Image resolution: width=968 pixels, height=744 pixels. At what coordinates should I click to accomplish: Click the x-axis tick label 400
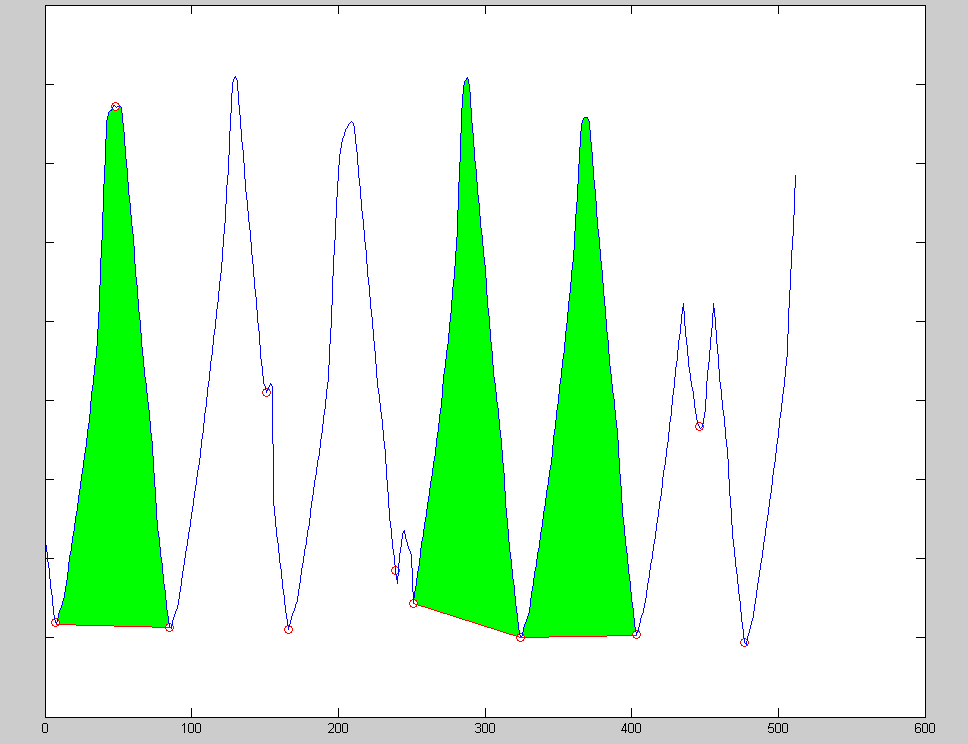[x=632, y=731]
